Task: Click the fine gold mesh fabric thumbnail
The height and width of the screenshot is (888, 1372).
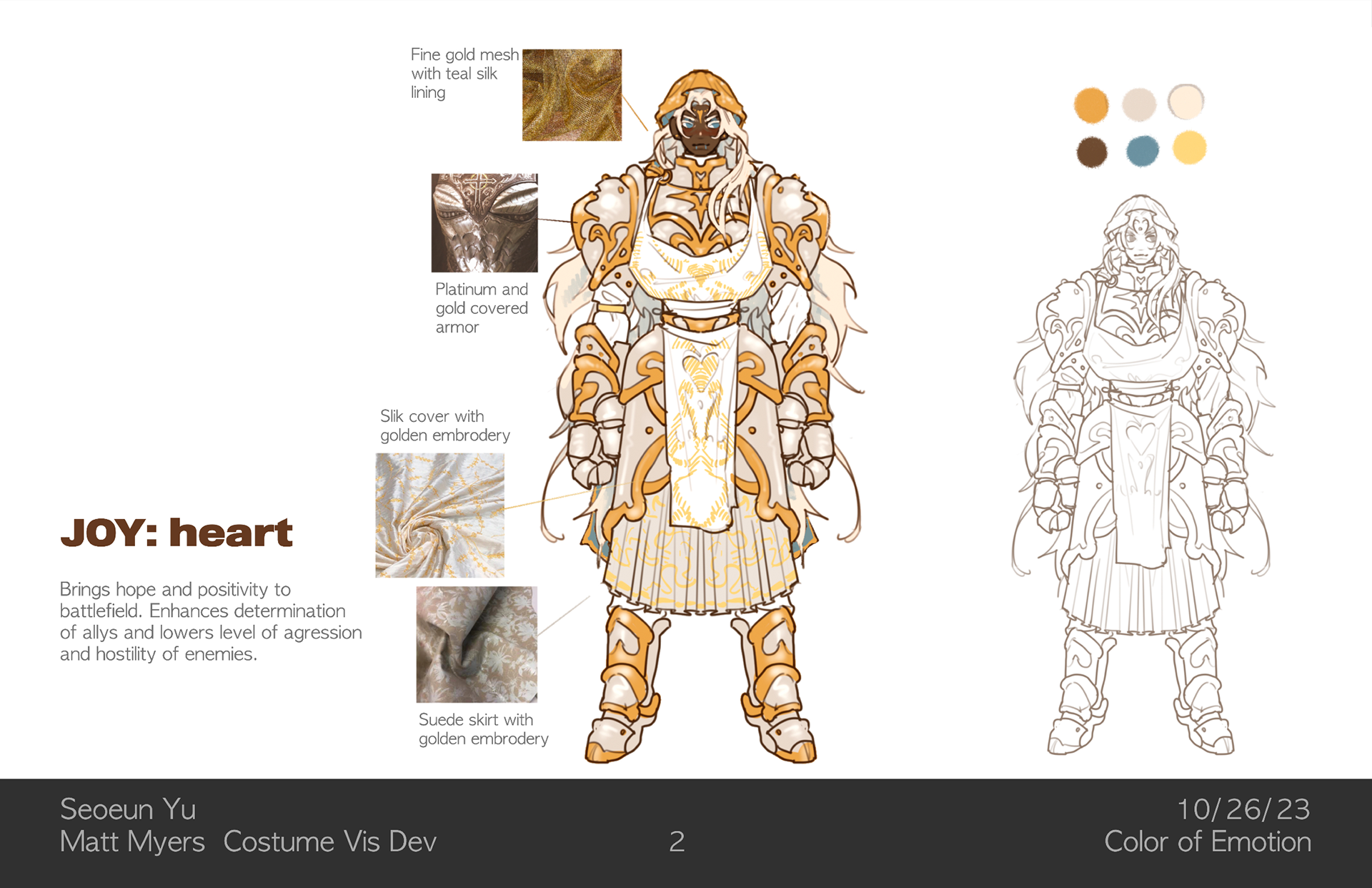Action: (x=572, y=95)
